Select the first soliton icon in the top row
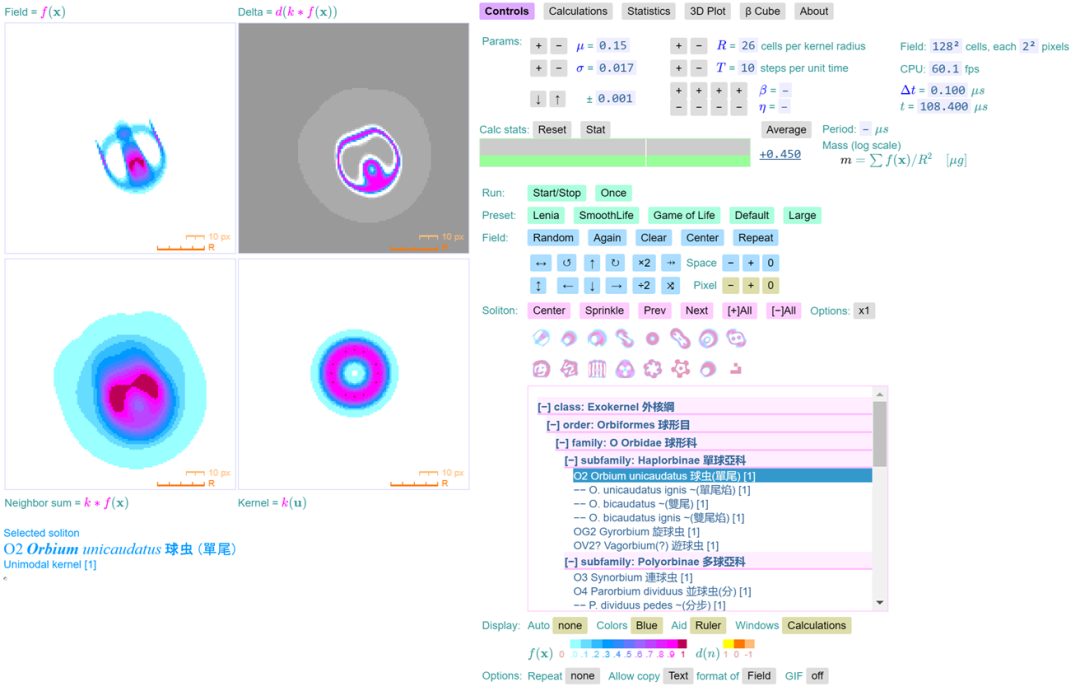The height and width of the screenshot is (691, 1080). point(541,338)
